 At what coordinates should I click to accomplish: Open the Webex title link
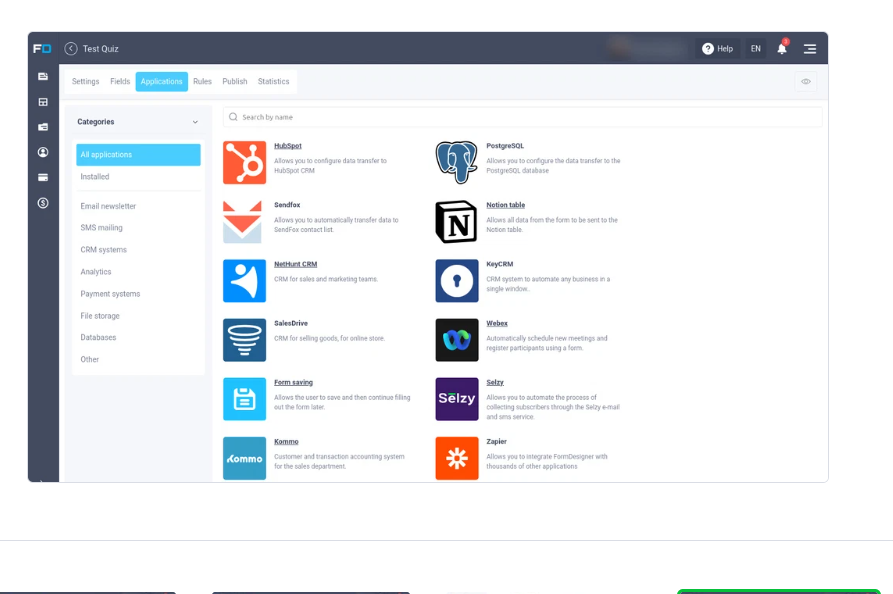click(497, 323)
